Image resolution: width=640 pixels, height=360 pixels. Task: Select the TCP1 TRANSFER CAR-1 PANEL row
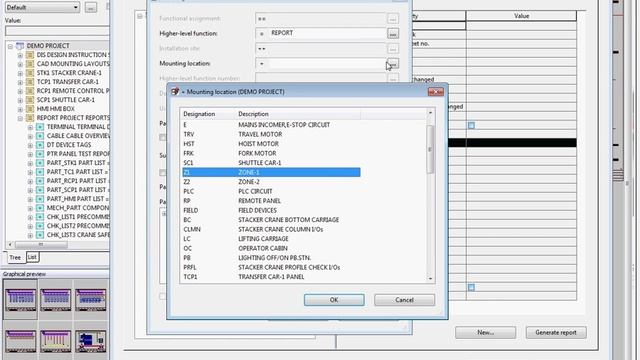pyautogui.click(x=271, y=277)
